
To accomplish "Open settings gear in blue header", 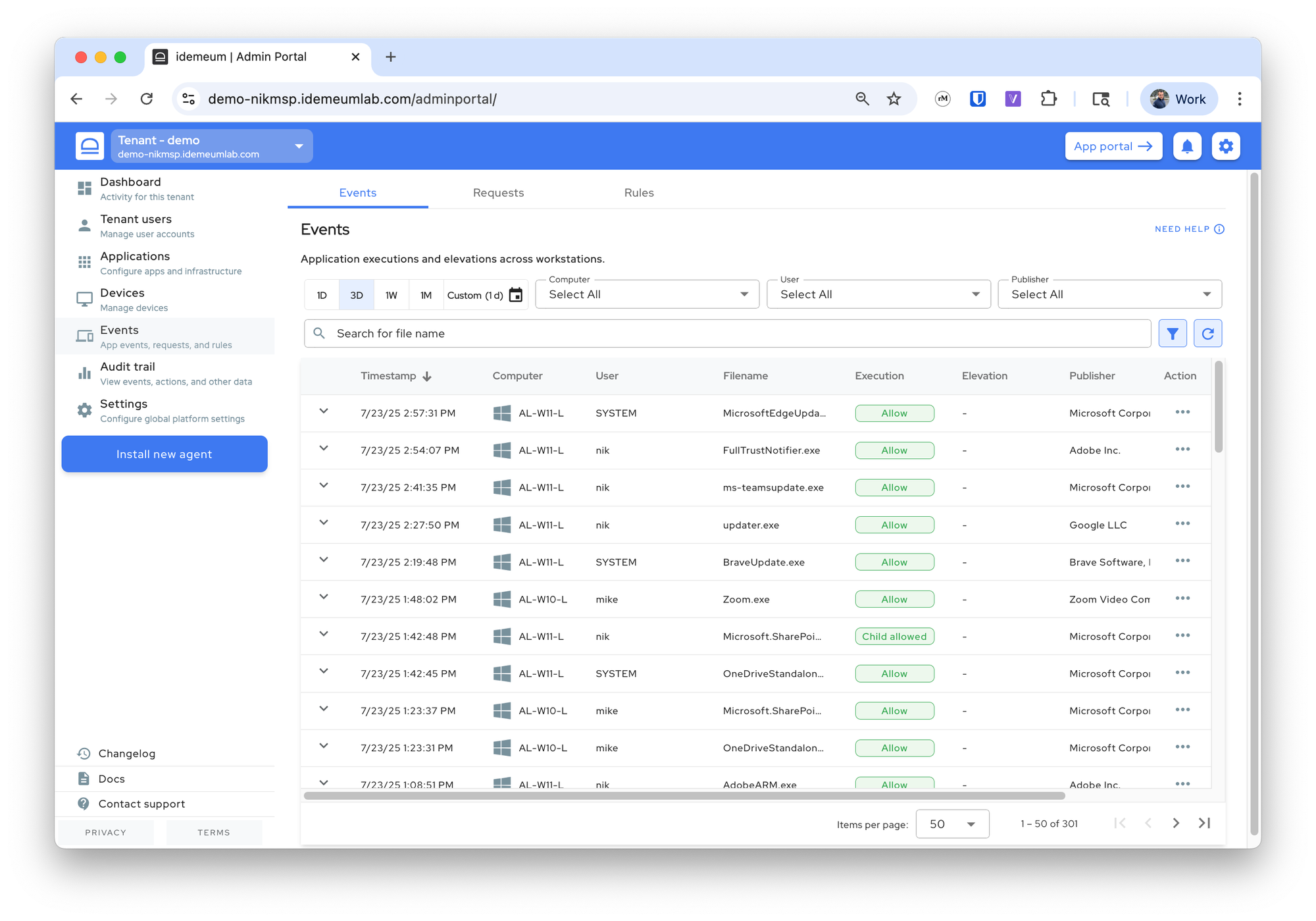I will point(1226,146).
